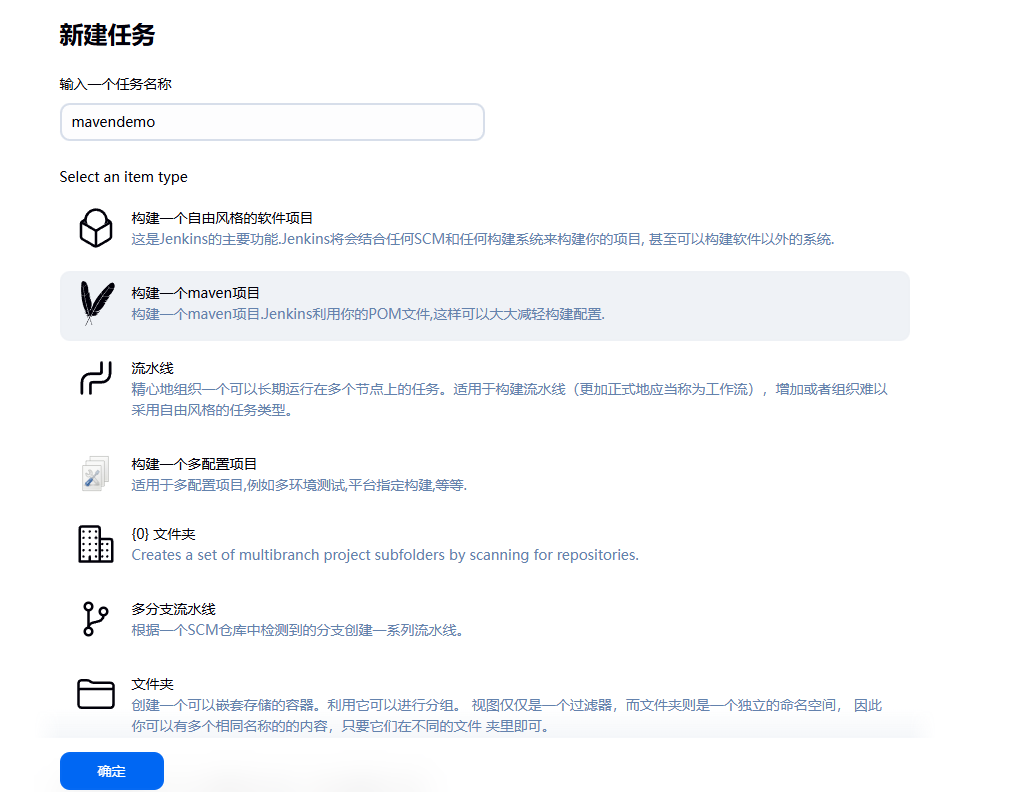Screen dimensions: 1034x792
Task: Click the 文件夹 folder icon
Action: 96,694
